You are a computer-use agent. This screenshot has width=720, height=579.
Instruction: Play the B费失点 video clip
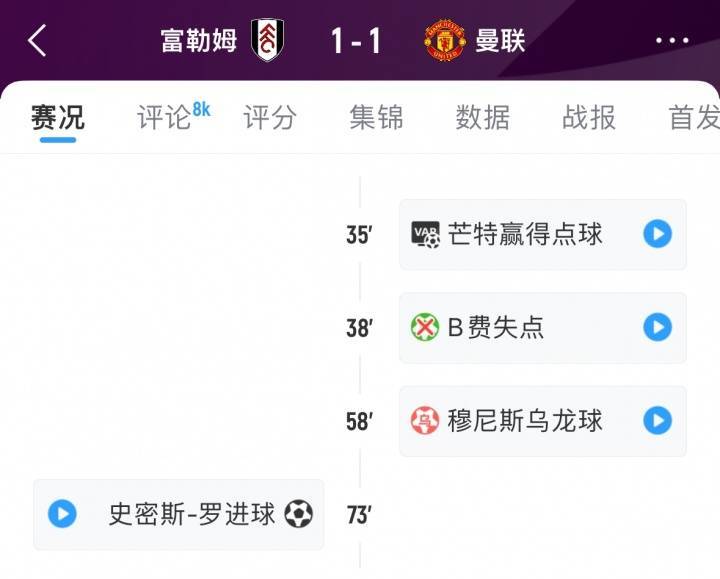657,327
